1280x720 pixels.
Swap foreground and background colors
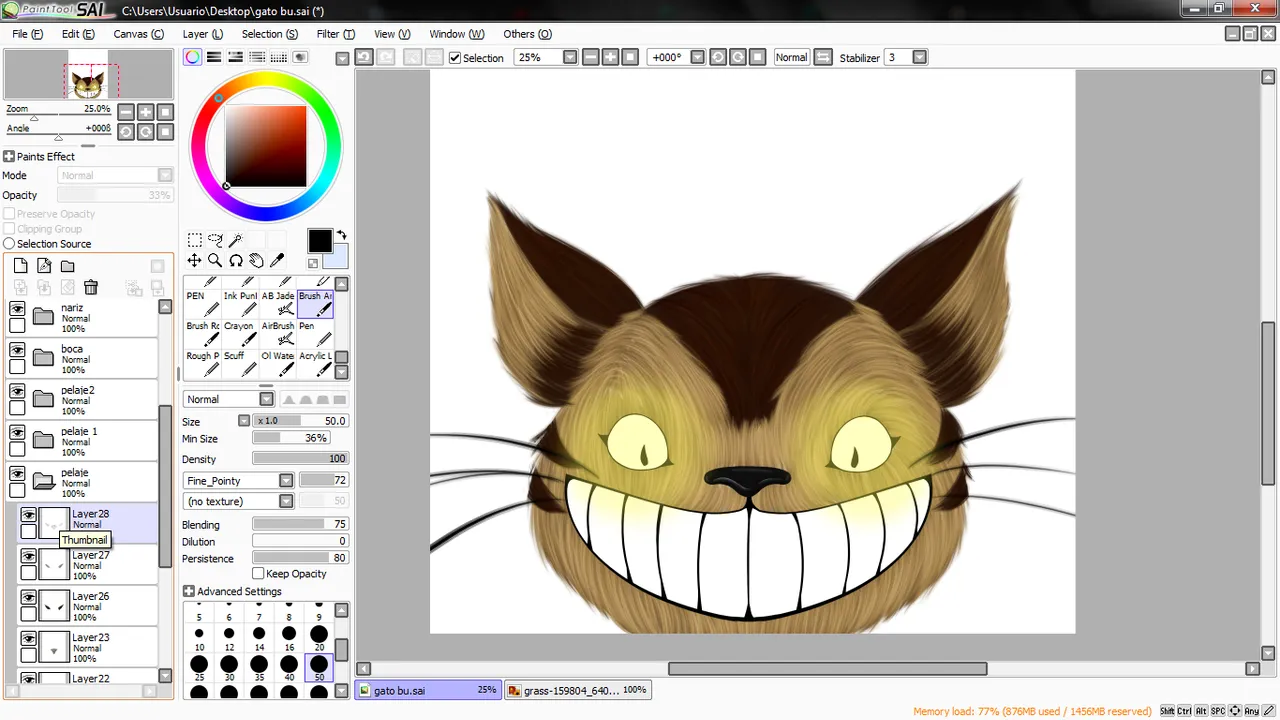tap(341, 236)
